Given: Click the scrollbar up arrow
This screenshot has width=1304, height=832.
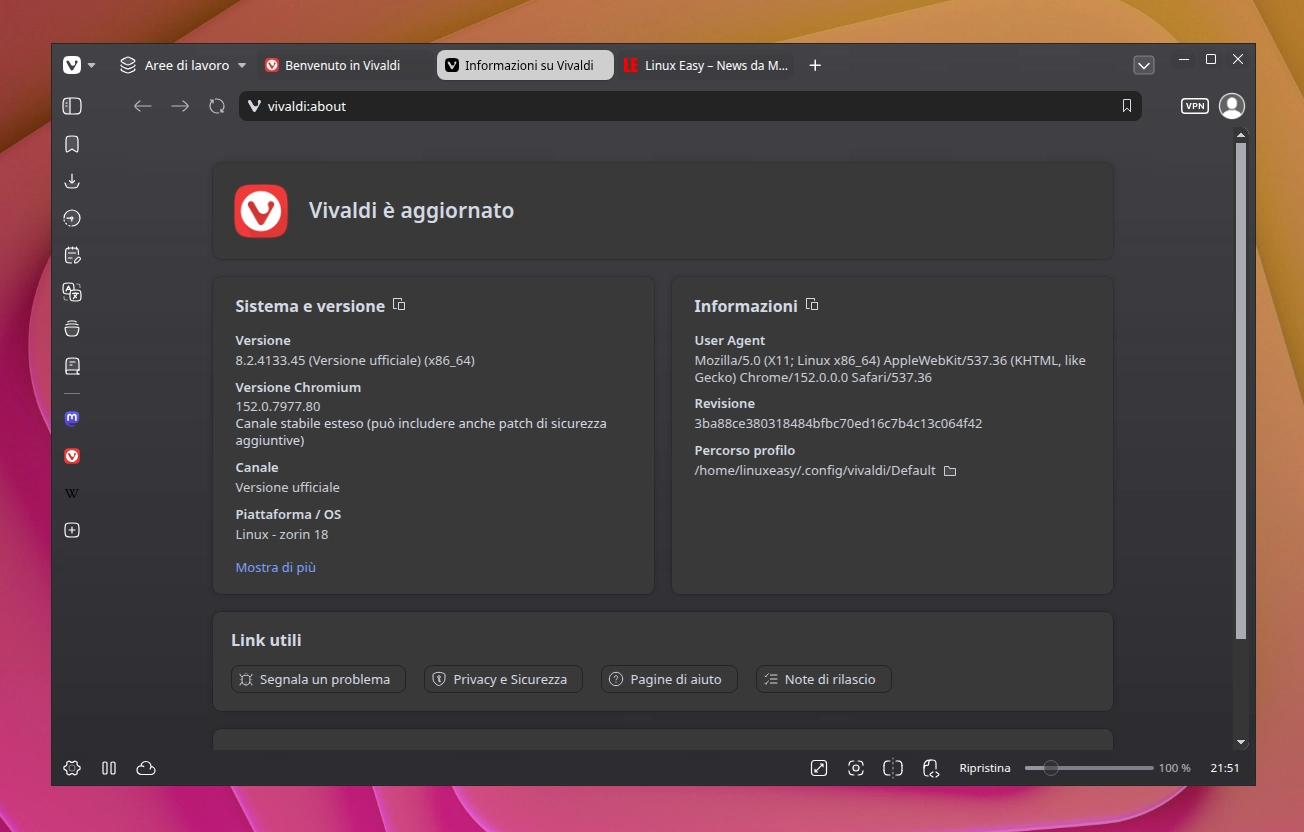Looking at the screenshot, I should coord(1241,135).
